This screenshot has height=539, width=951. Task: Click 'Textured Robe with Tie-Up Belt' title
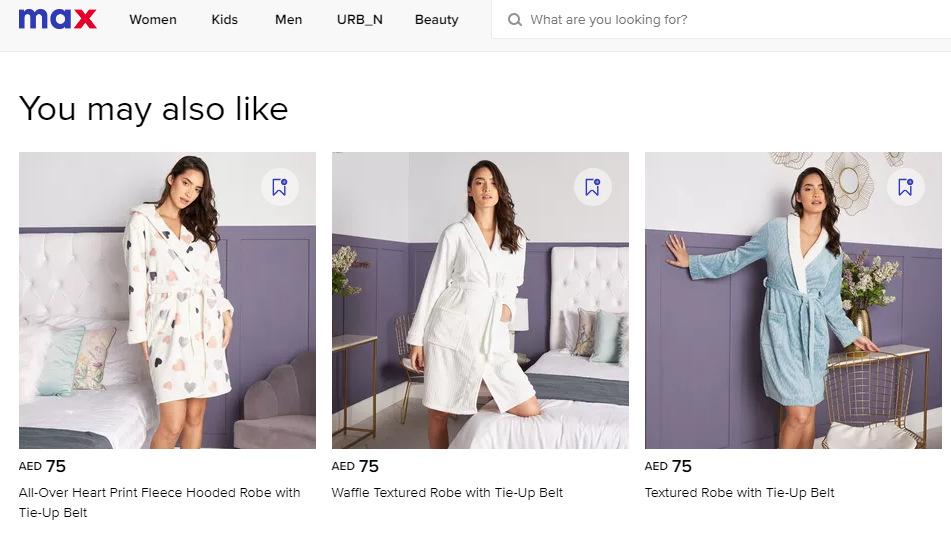pyautogui.click(x=739, y=493)
